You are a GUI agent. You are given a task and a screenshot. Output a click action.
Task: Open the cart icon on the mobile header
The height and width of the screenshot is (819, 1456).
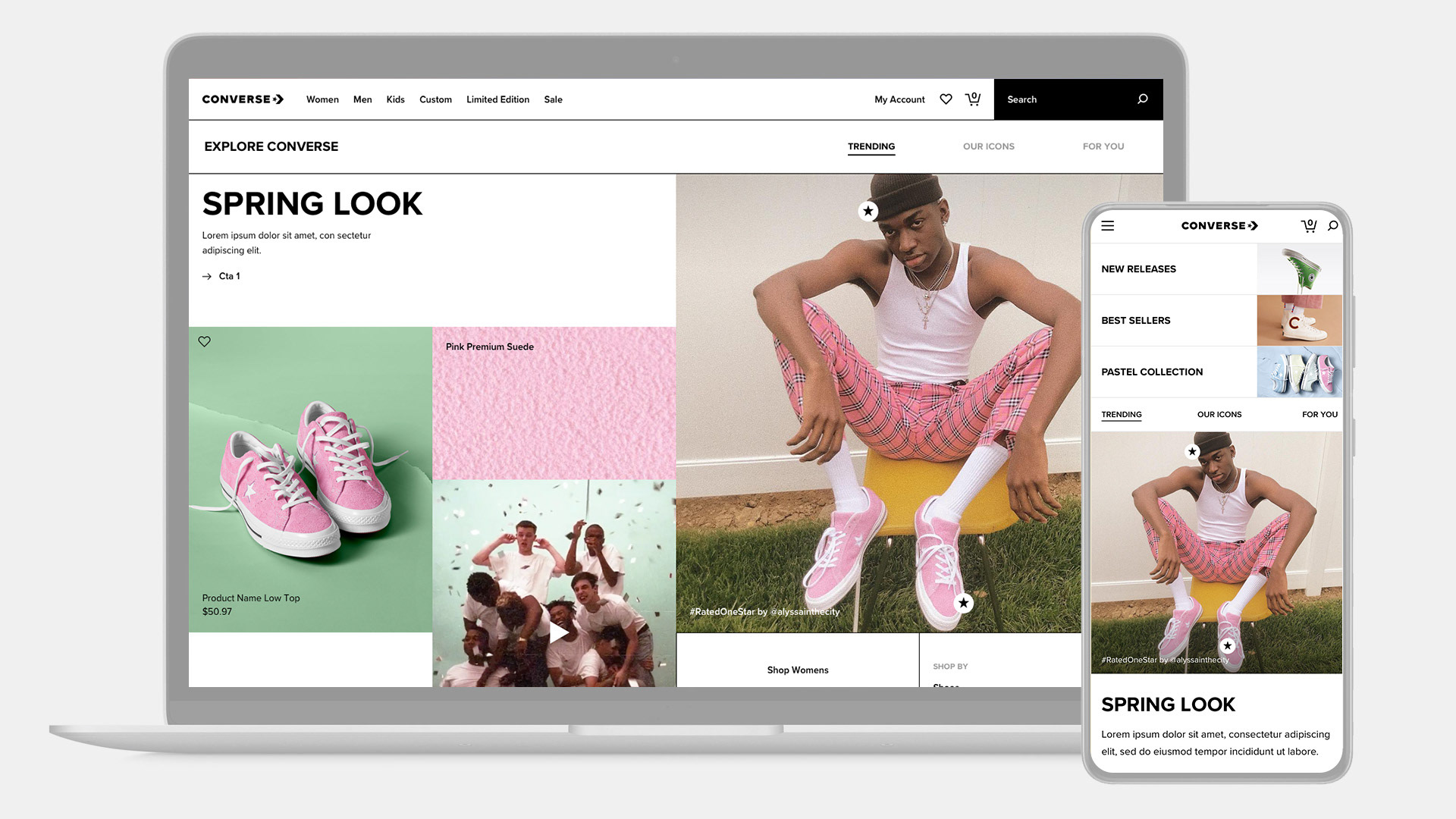click(1309, 225)
